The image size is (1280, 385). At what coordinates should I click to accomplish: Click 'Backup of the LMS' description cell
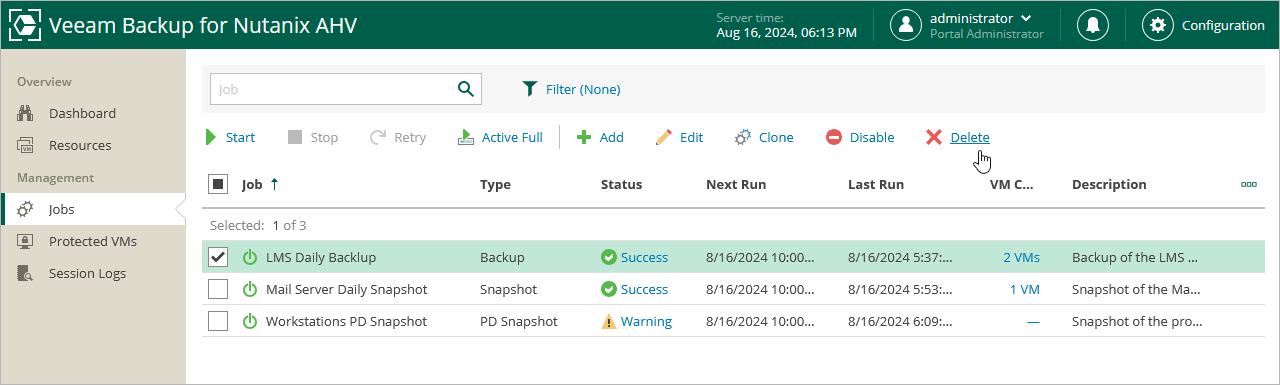[1134, 257]
